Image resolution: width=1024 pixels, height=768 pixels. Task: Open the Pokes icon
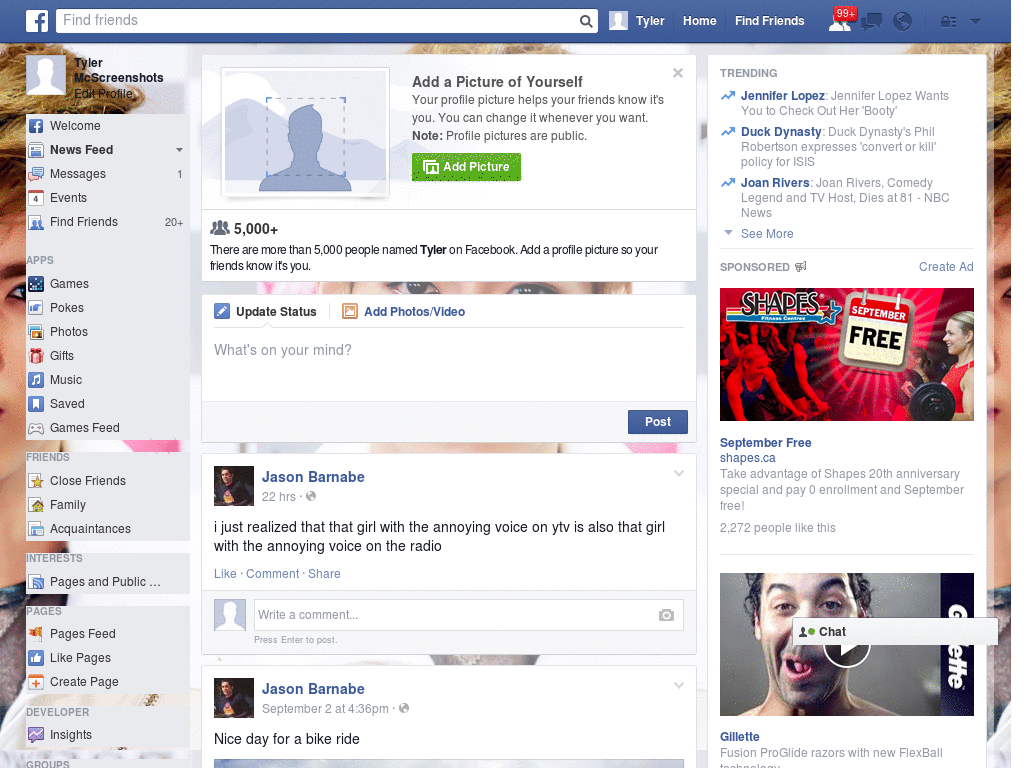pyautogui.click(x=36, y=308)
